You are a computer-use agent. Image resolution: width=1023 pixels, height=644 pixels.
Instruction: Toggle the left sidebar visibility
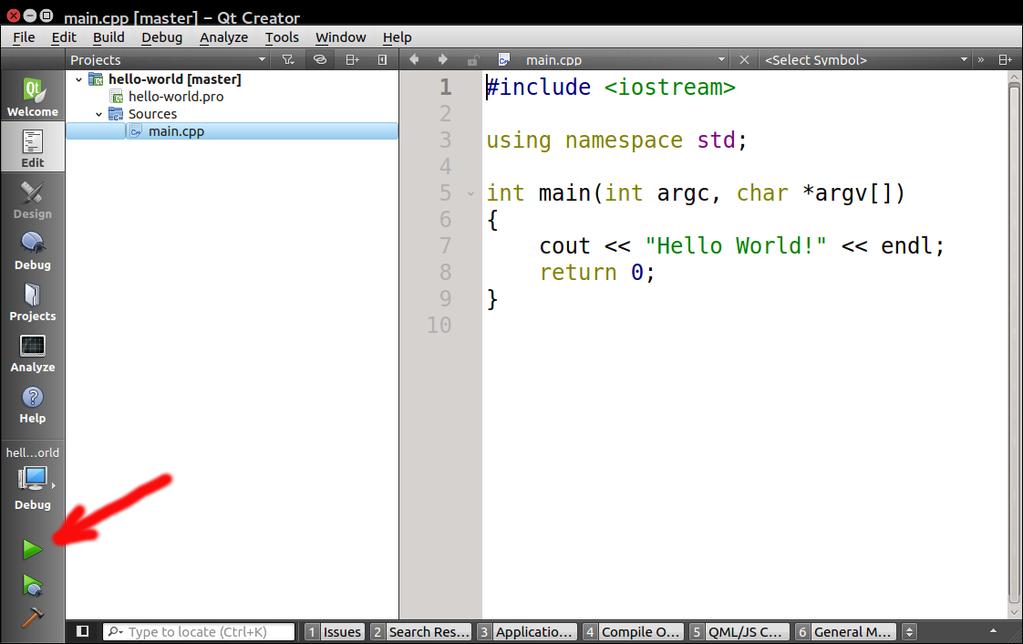[82, 631]
